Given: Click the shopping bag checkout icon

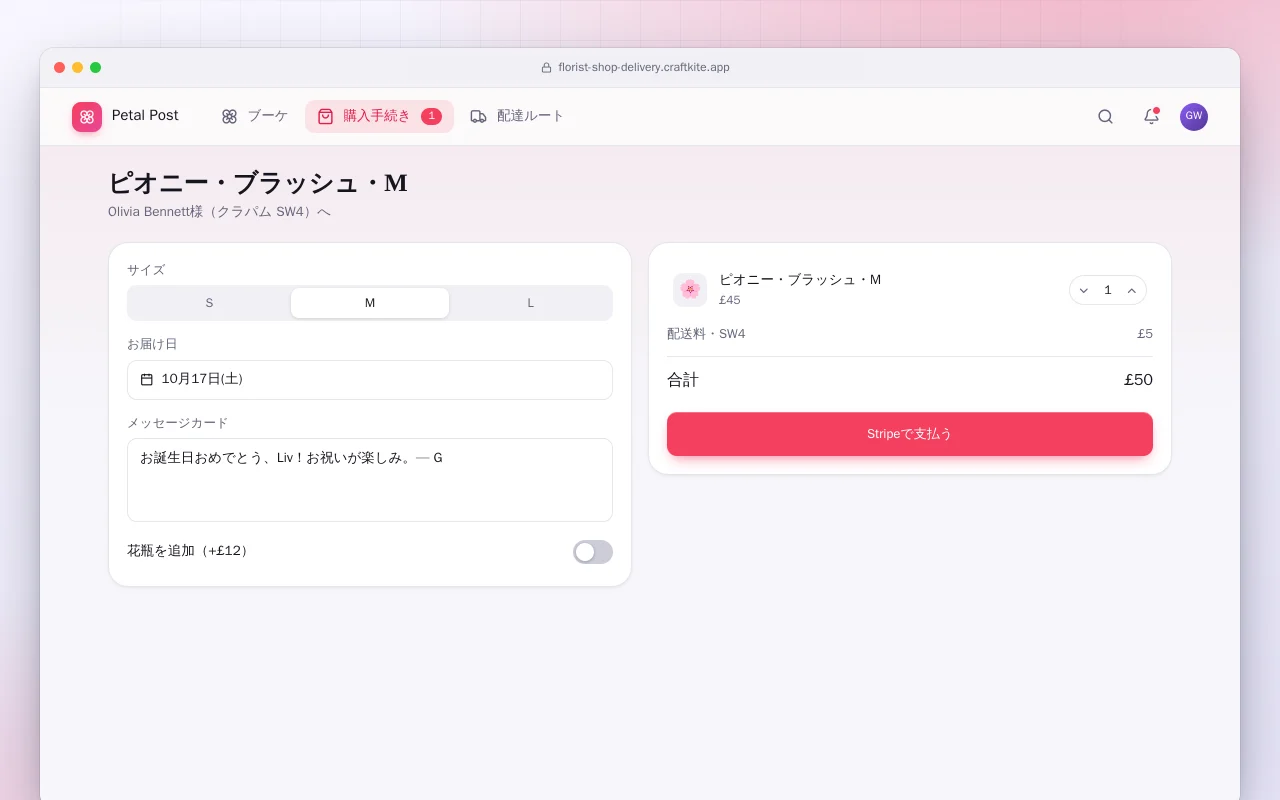Looking at the screenshot, I should click(x=325, y=116).
